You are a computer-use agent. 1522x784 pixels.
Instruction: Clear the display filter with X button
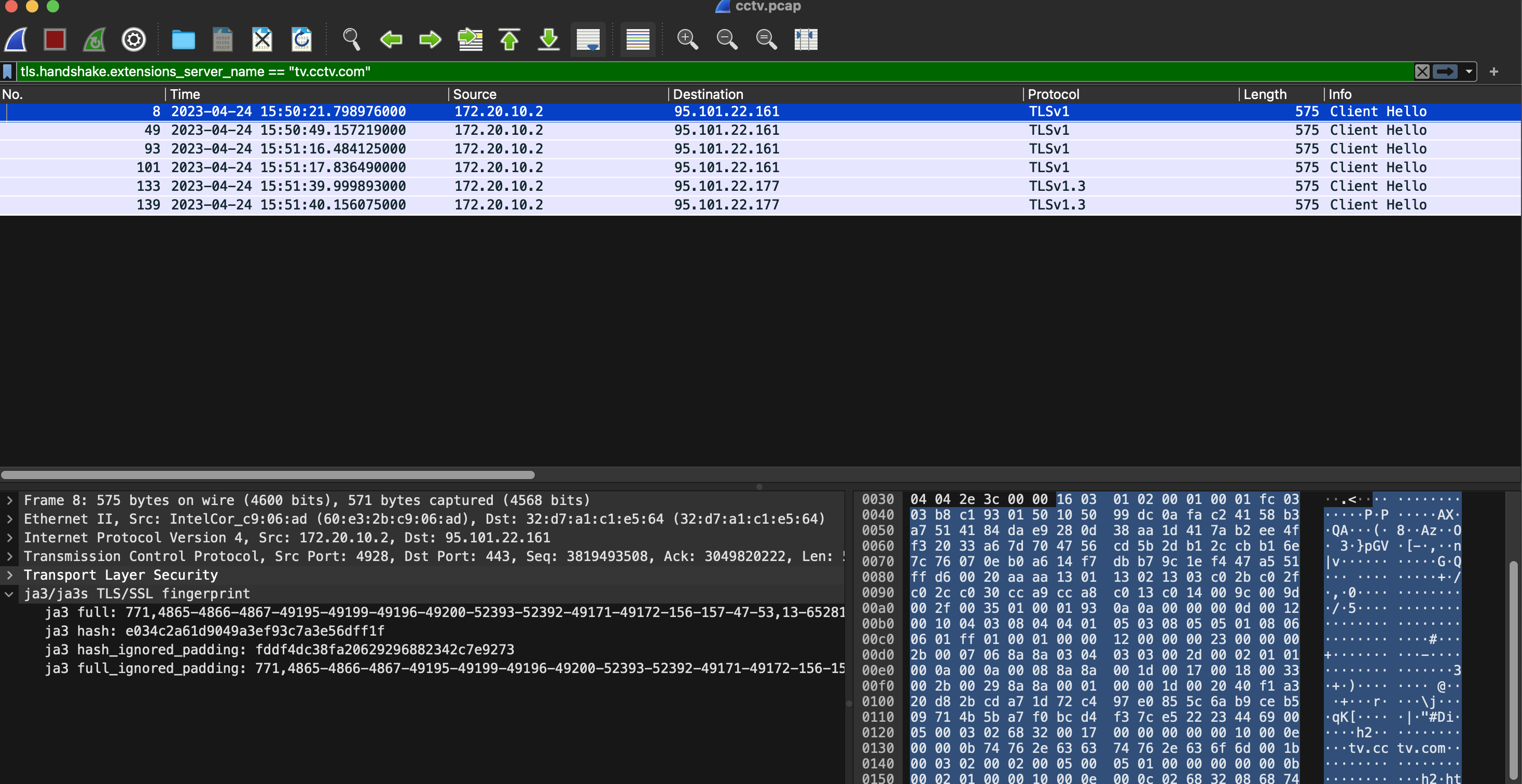click(1422, 72)
